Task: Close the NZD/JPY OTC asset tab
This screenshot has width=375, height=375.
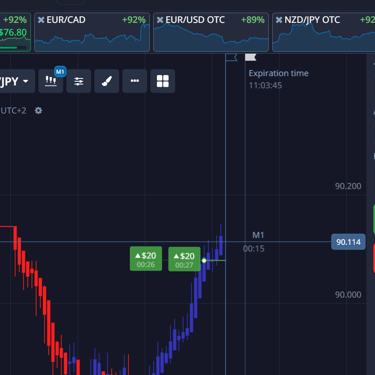Action: point(279,20)
